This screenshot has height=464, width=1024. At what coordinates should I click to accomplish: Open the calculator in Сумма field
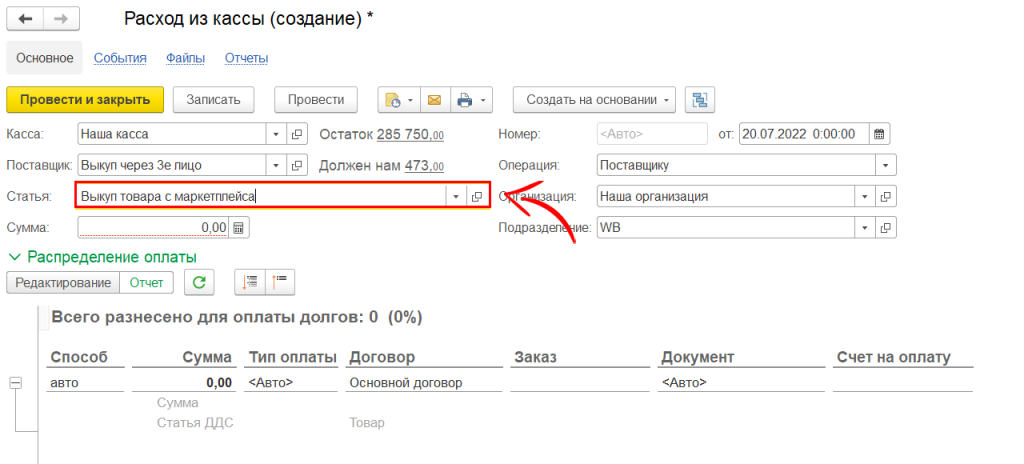click(238, 228)
